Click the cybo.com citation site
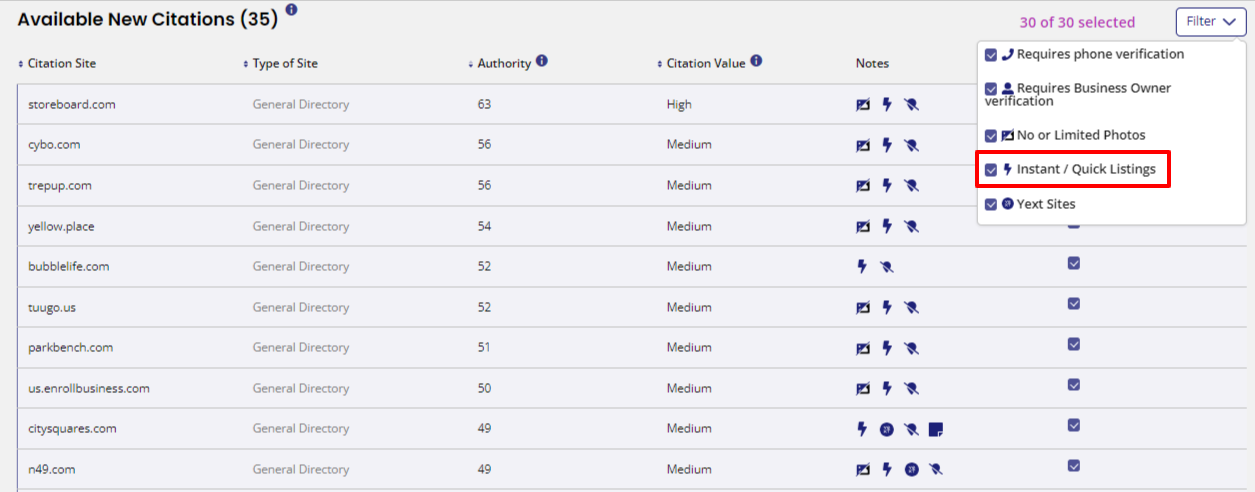This screenshot has width=1255, height=492. (54, 145)
